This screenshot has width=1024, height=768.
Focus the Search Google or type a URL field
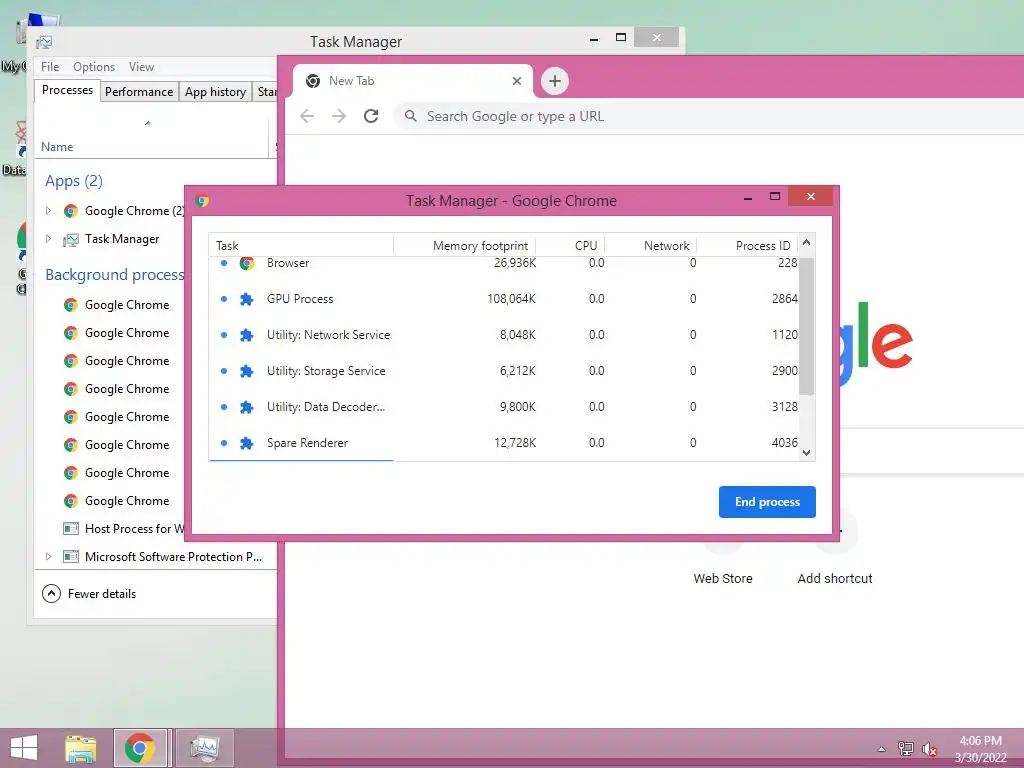709,116
